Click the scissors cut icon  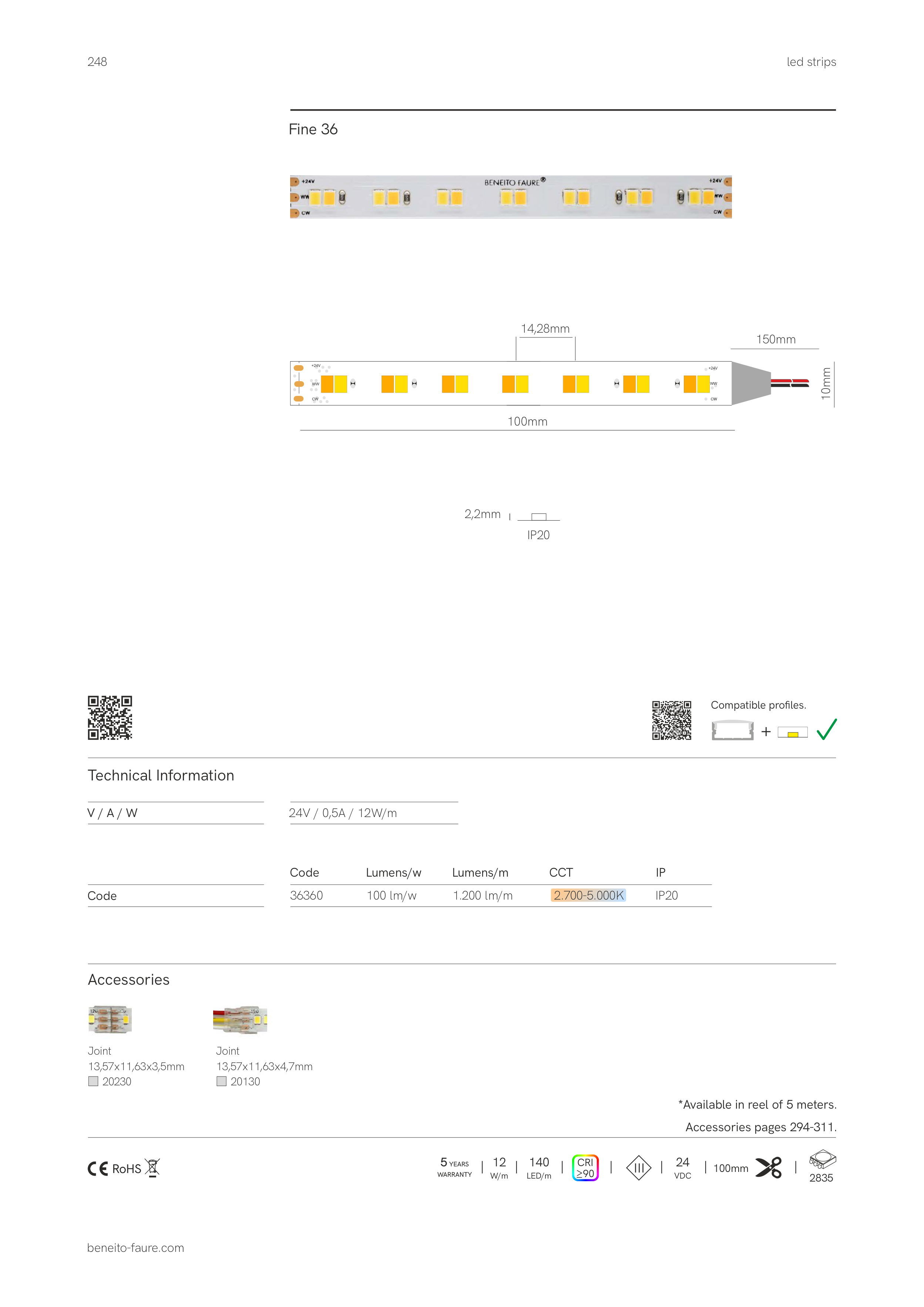768,1167
